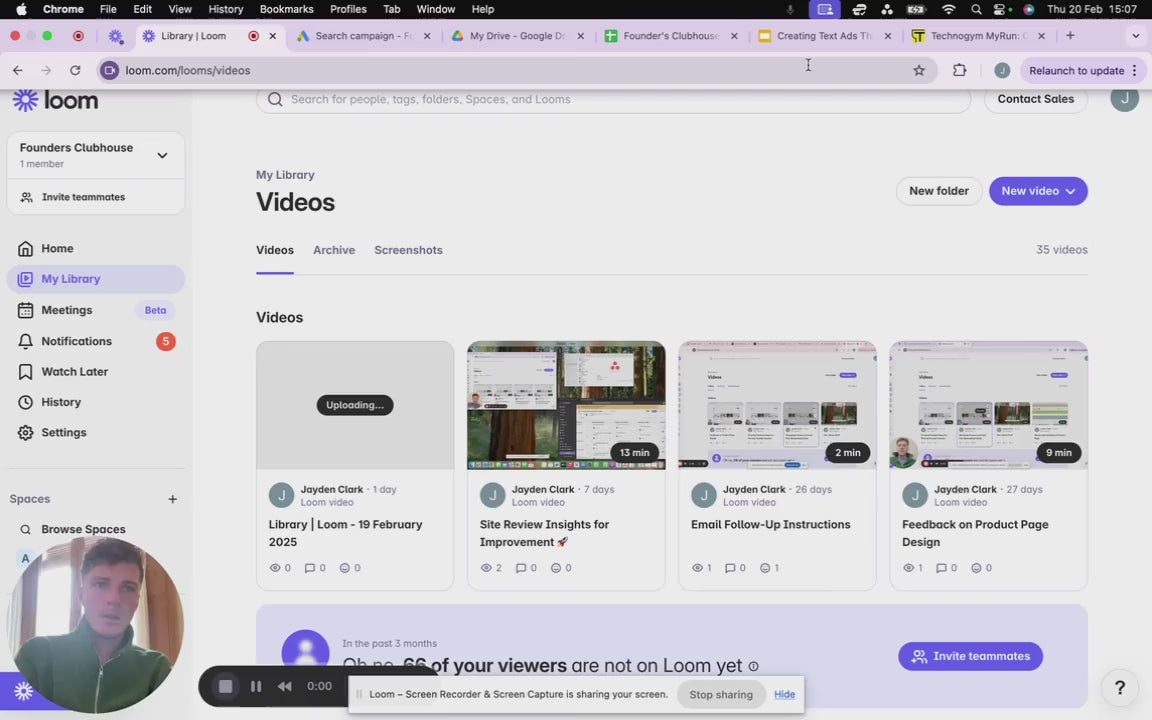Bookmark page with the star icon
The image size is (1152, 720).
(x=919, y=70)
